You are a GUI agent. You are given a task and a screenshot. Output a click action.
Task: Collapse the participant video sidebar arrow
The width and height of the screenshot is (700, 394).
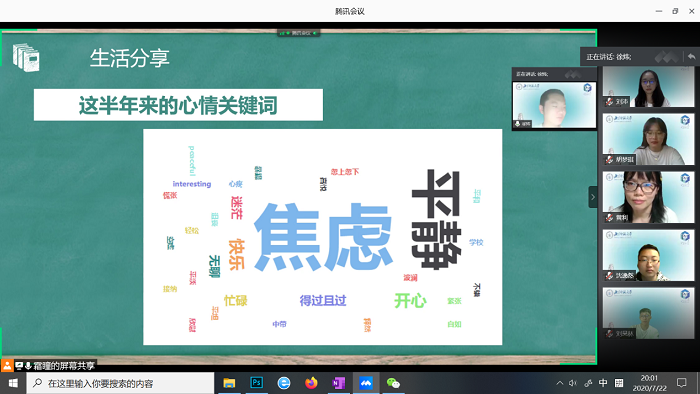coord(593,197)
